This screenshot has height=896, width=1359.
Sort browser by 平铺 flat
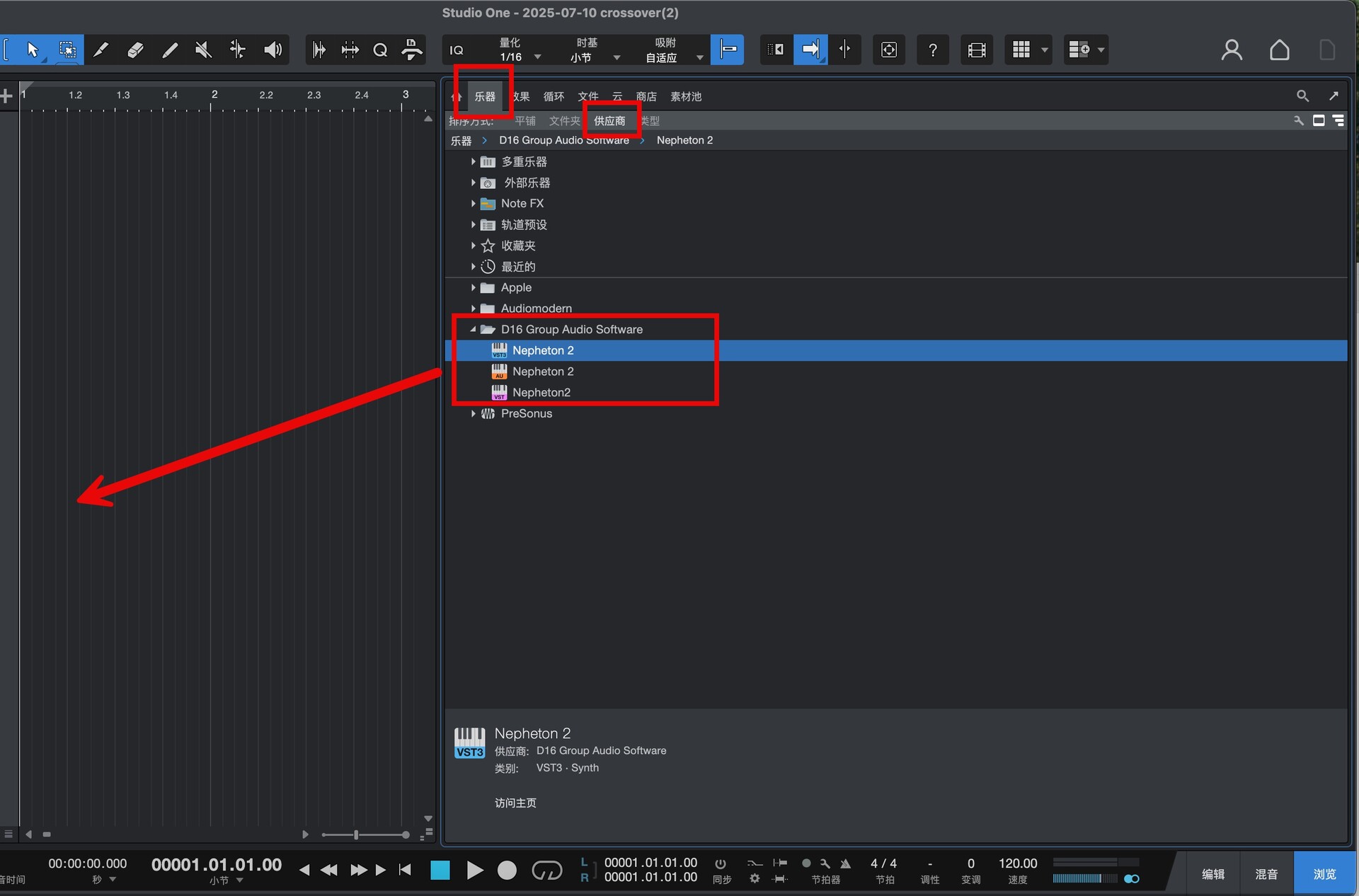pos(525,121)
